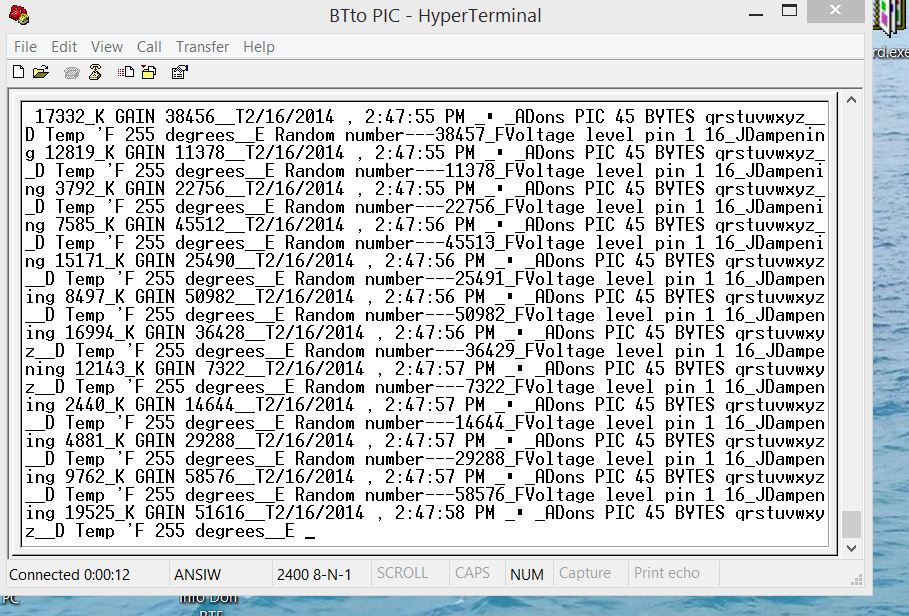909x616 pixels.
Task: Click the Open folder toolbar icon
Action: point(41,72)
